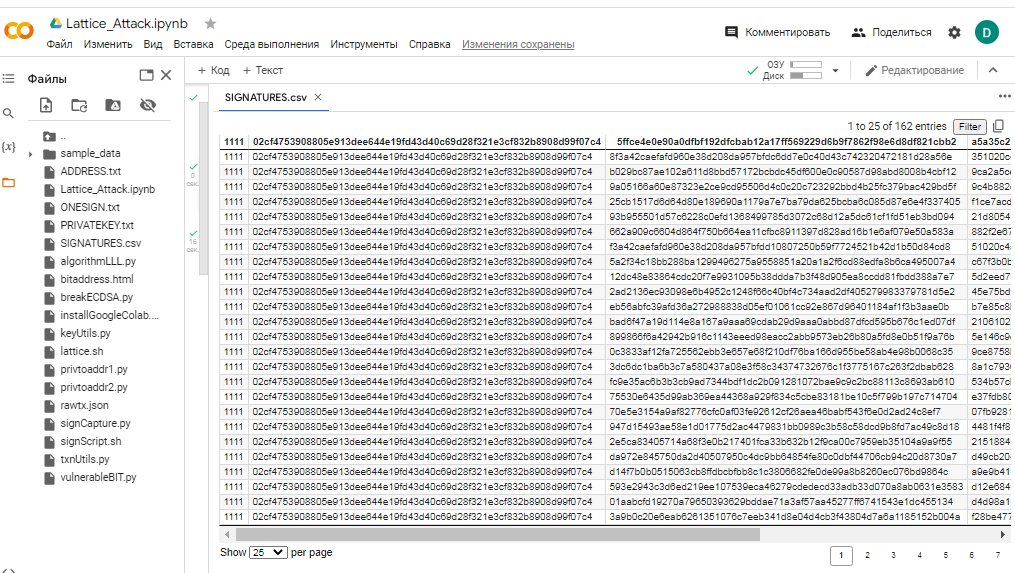
Task: Open signCapture.py file
Action: coord(95,423)
